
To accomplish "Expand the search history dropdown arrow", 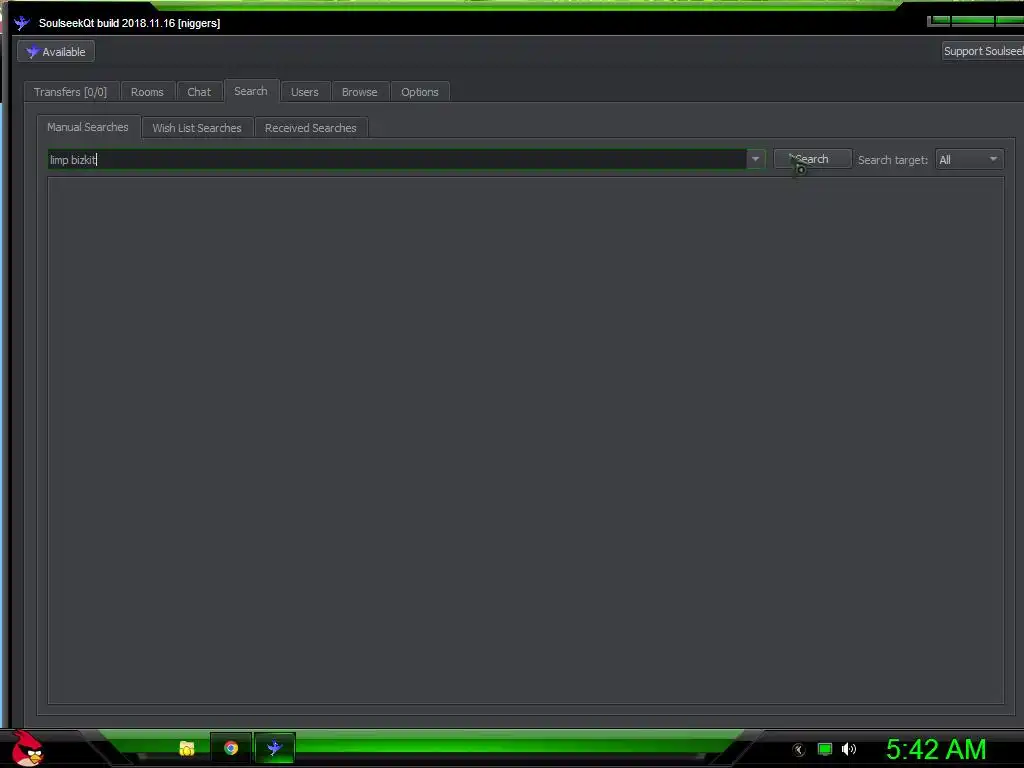I will pos(756,159).
